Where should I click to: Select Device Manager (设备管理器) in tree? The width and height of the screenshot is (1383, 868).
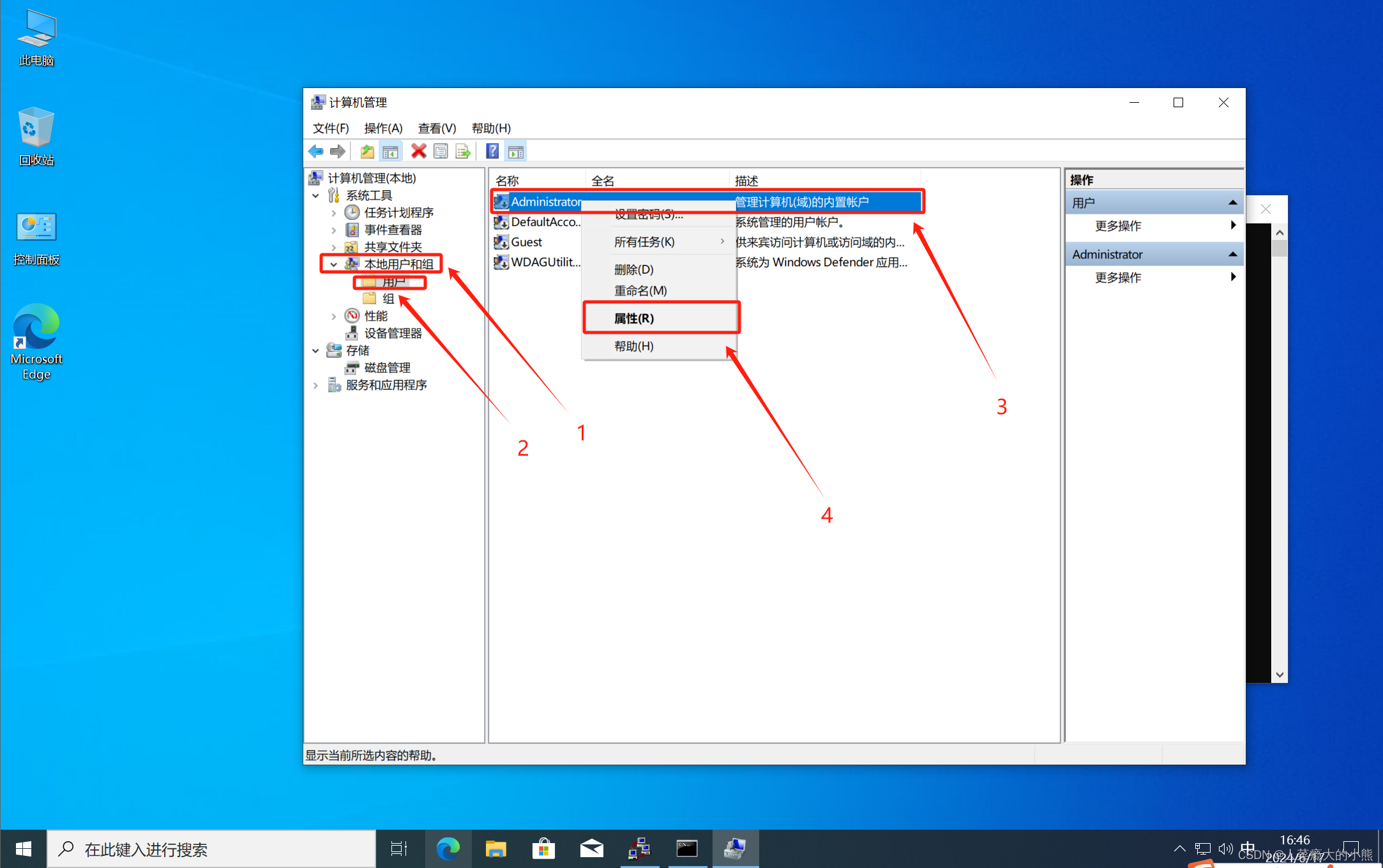pyautogui.click(x=392, y=333)
